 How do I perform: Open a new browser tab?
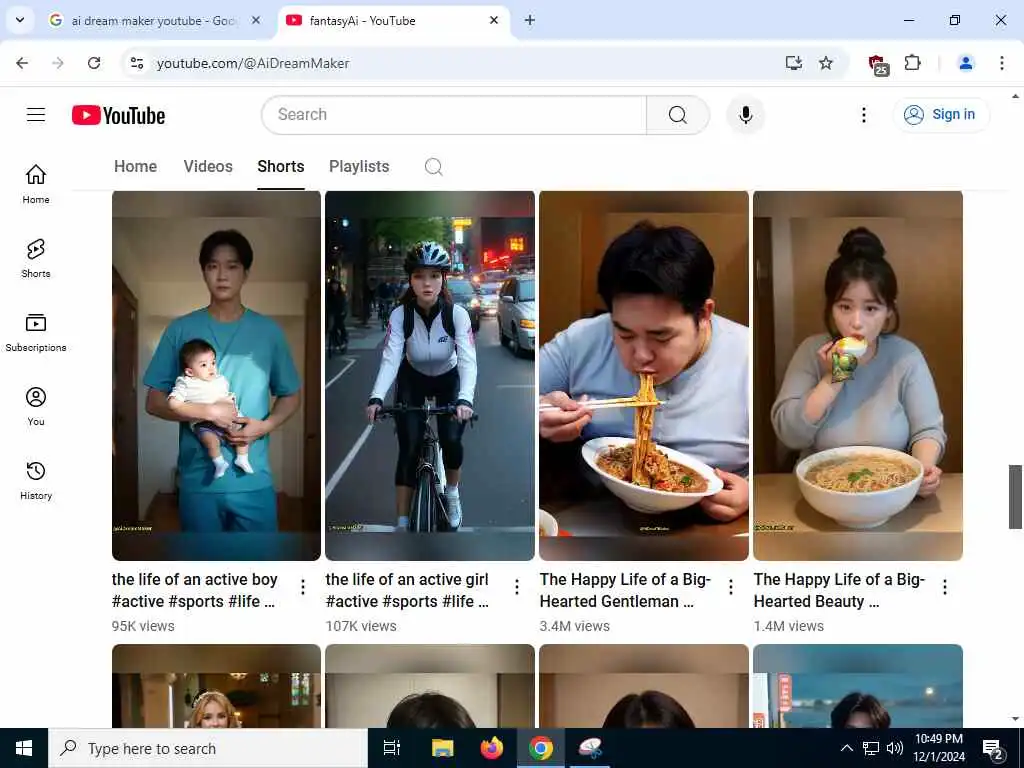(530, 20)
